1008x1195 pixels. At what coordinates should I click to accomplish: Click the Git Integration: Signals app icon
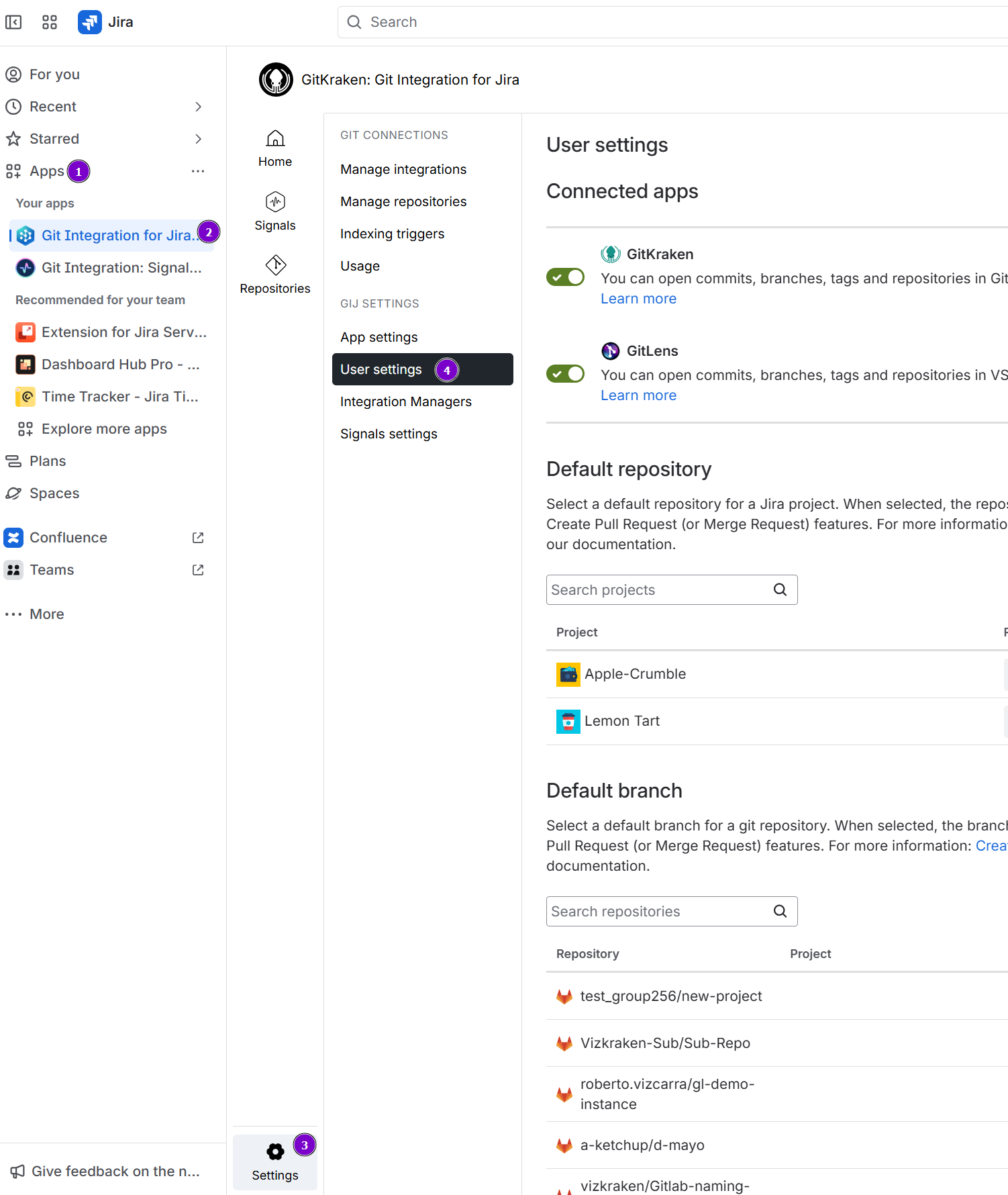coord(26,268)
